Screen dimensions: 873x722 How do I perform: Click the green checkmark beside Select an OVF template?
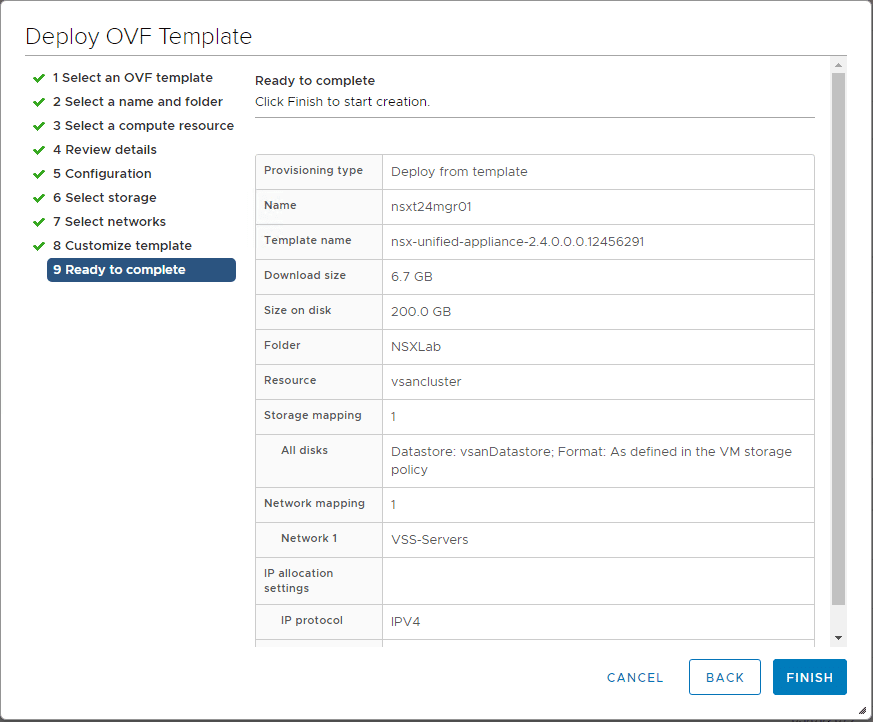[x=38, y=78]
